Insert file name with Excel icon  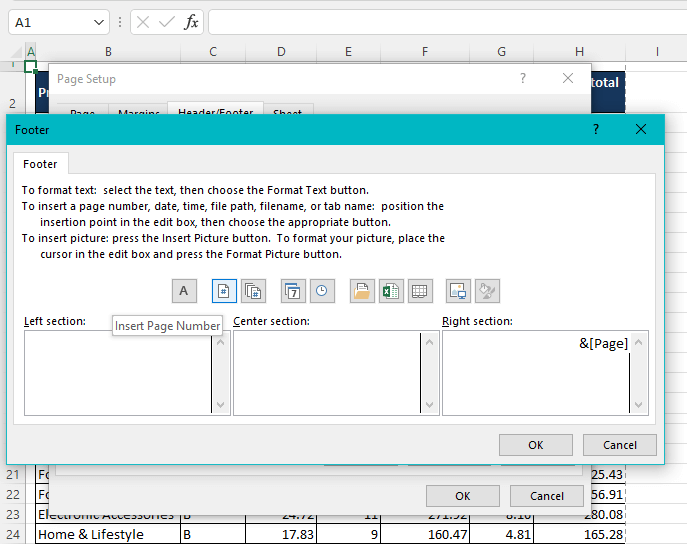point(390,291)
